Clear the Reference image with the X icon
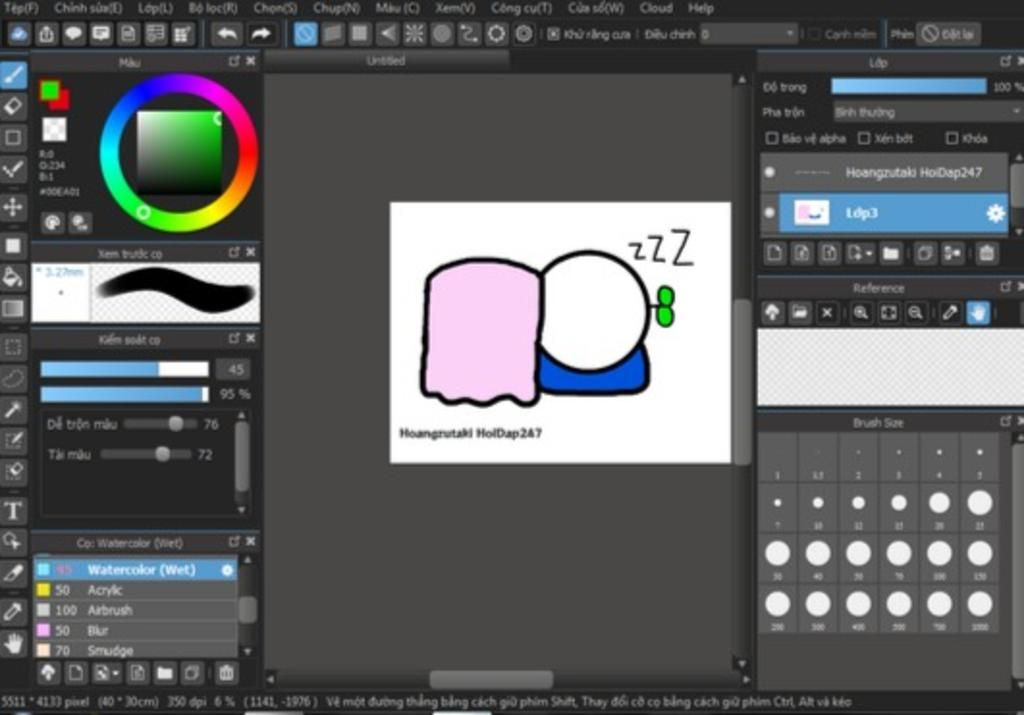The width and height of the screenshot is (1024, 715). click(827, 313)
